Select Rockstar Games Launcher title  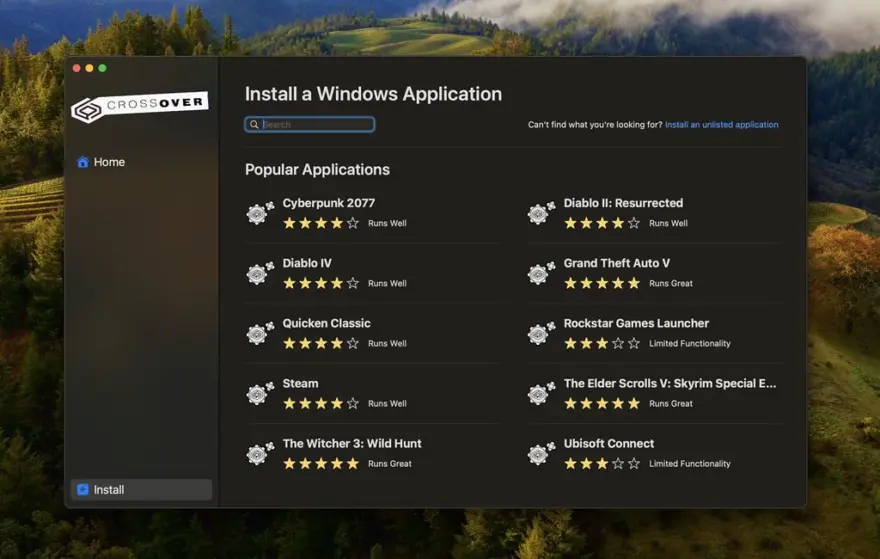[636, 323]
